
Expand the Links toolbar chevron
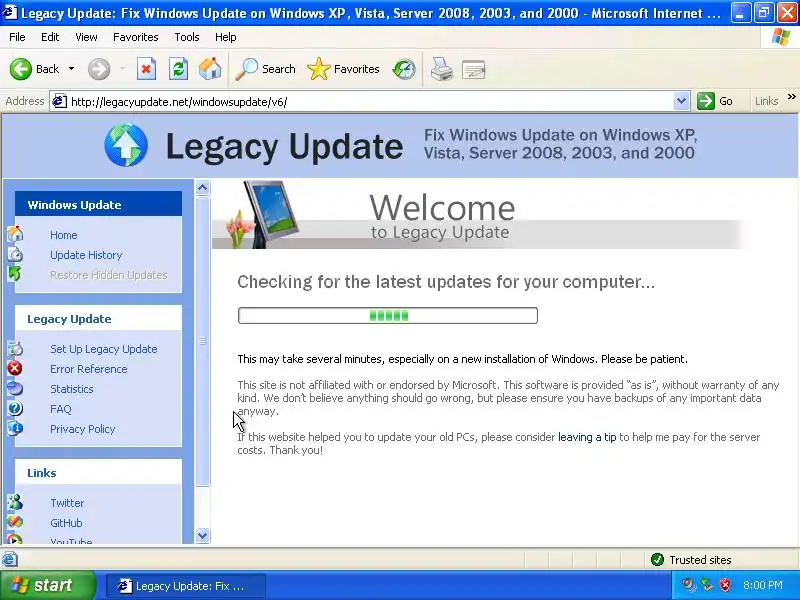(791, 96)
